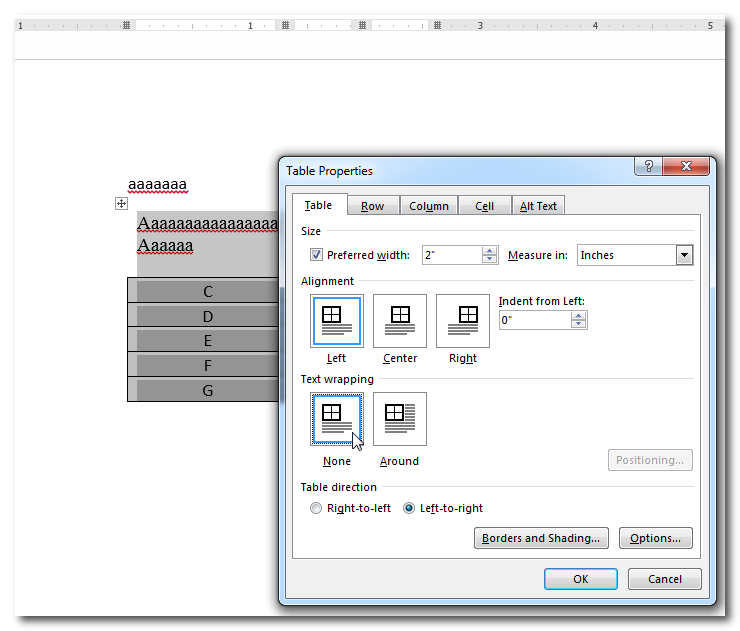Click into the Indent from Left field

pyautogui.click(x=534, y=320)
